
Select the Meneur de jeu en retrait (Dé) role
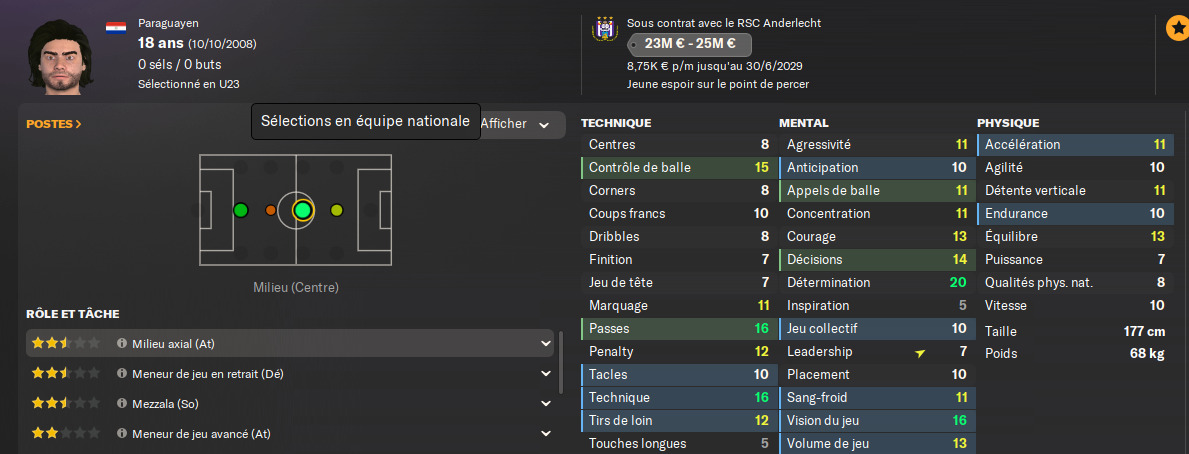click(x=208, y=374)
